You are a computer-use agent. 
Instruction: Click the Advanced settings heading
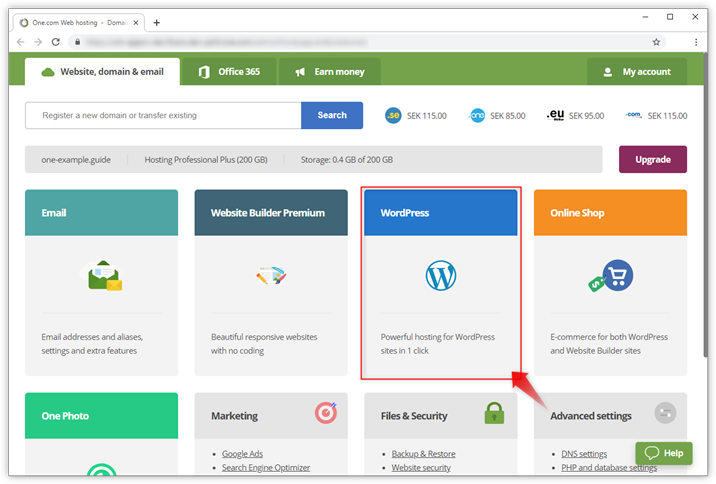591,416
